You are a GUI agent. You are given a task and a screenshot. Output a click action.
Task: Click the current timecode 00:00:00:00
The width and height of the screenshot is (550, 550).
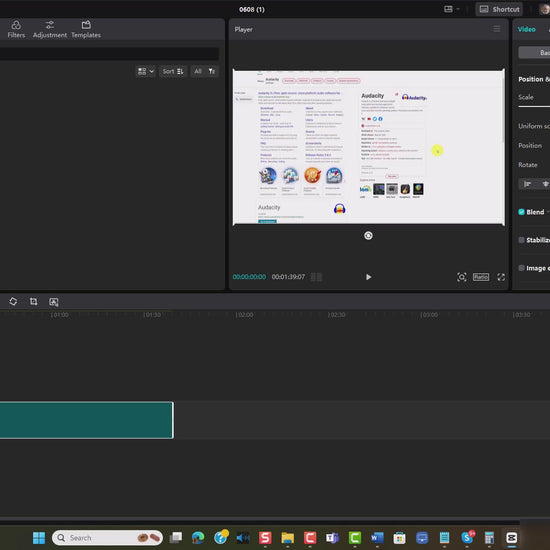249,277
